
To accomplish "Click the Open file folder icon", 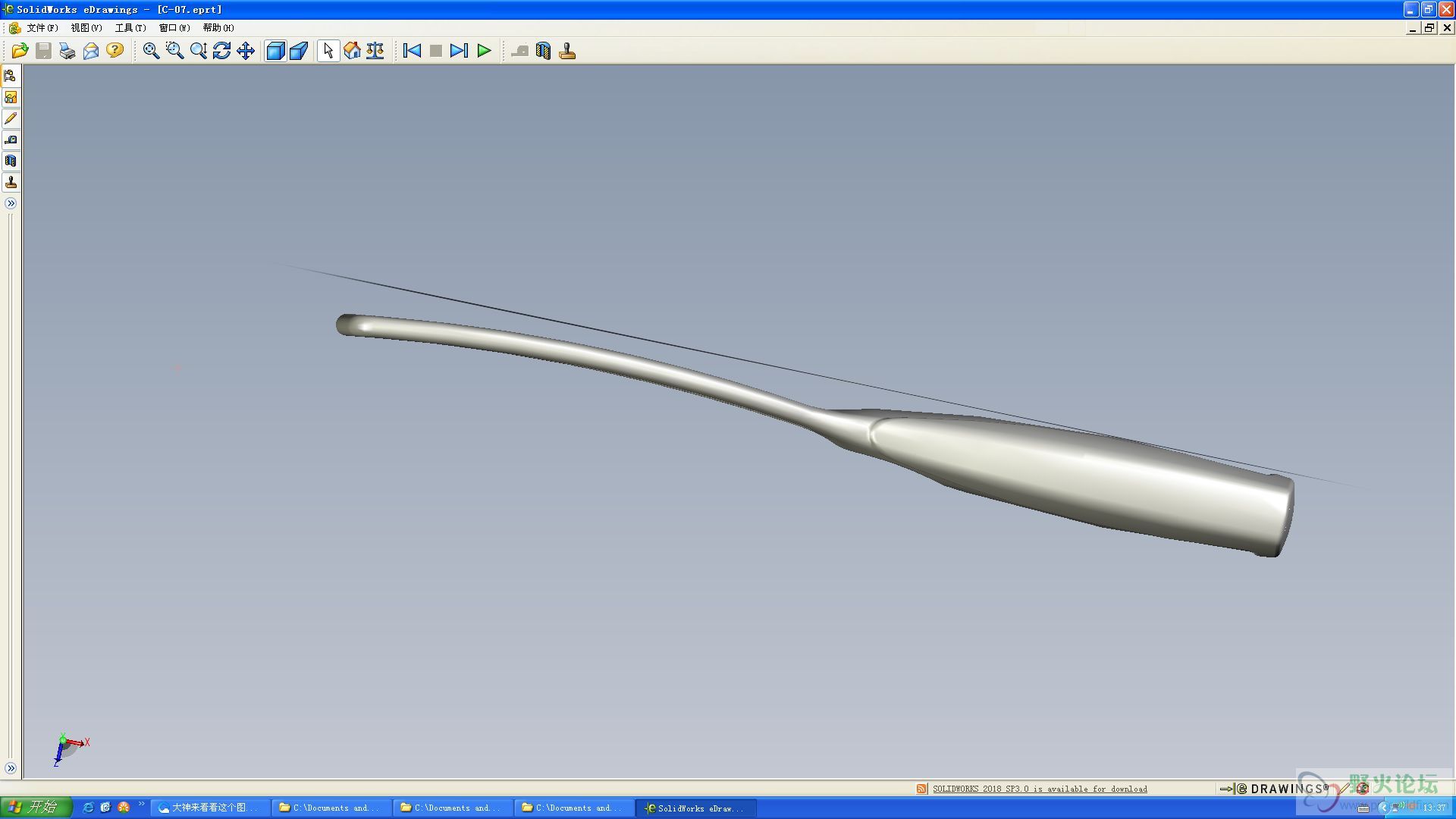I will pyautogui.click(x=20, y=51).
